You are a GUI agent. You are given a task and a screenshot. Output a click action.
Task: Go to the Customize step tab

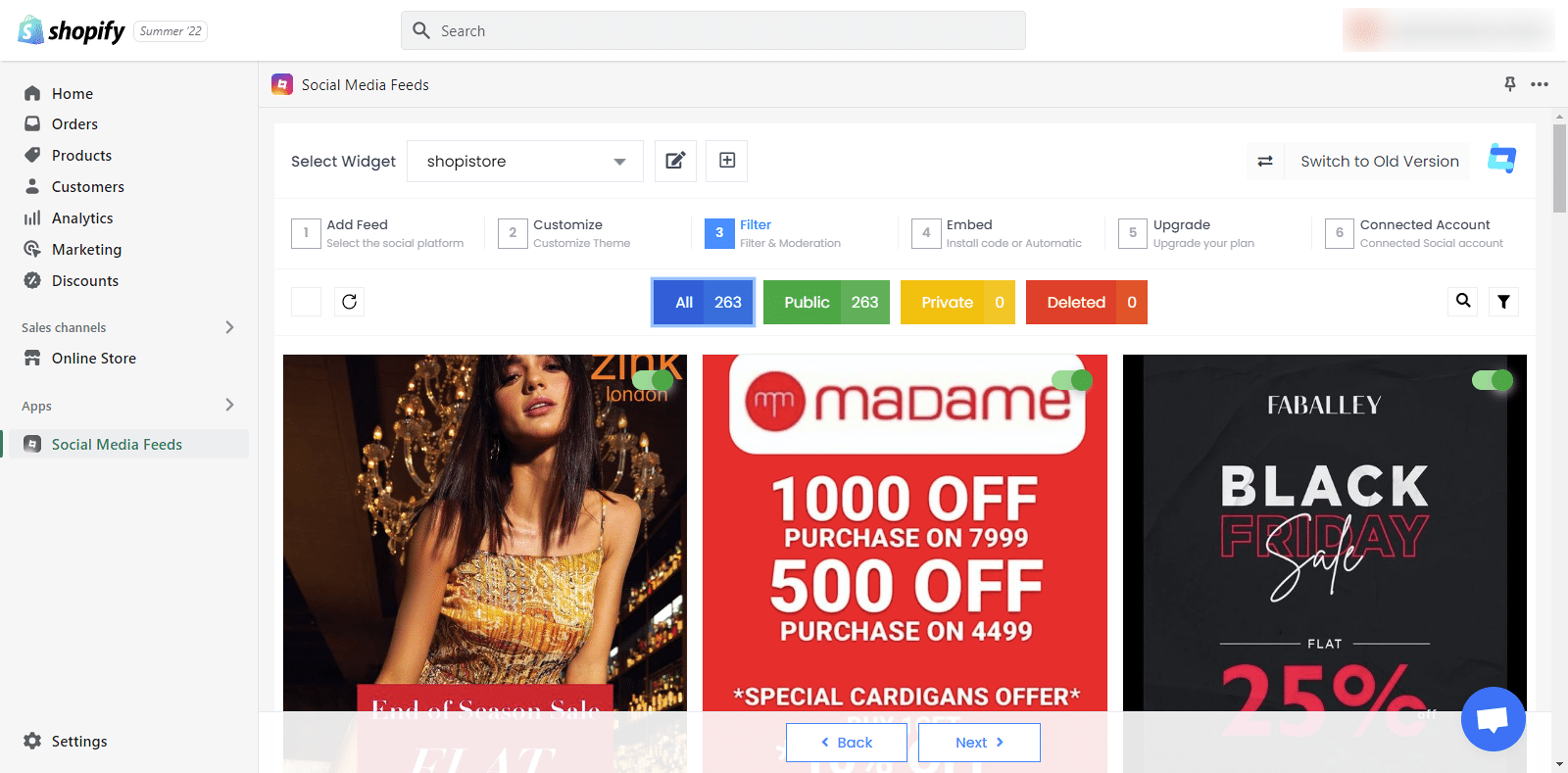(x=568, y=233)
